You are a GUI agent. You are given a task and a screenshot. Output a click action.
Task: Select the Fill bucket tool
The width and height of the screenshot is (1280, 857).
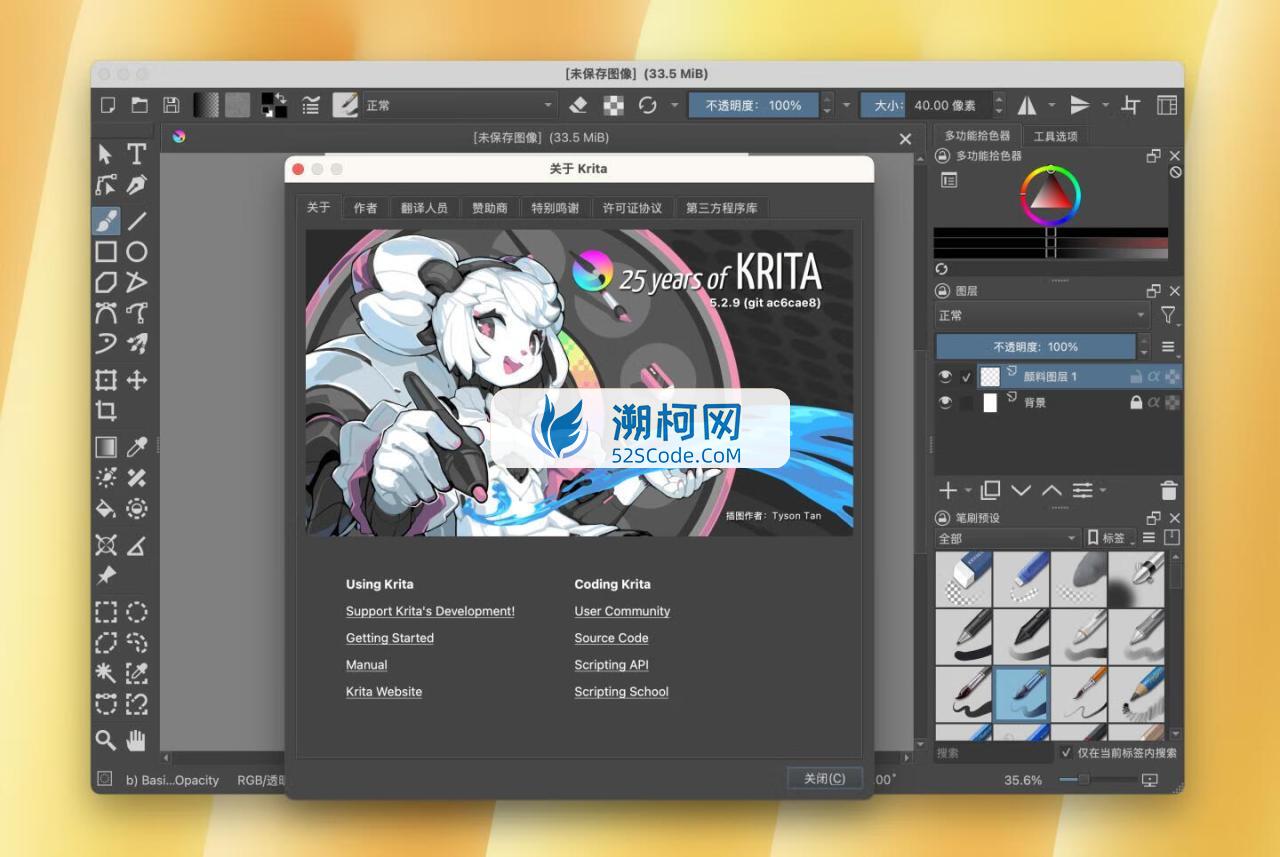(x=106, y=508)
